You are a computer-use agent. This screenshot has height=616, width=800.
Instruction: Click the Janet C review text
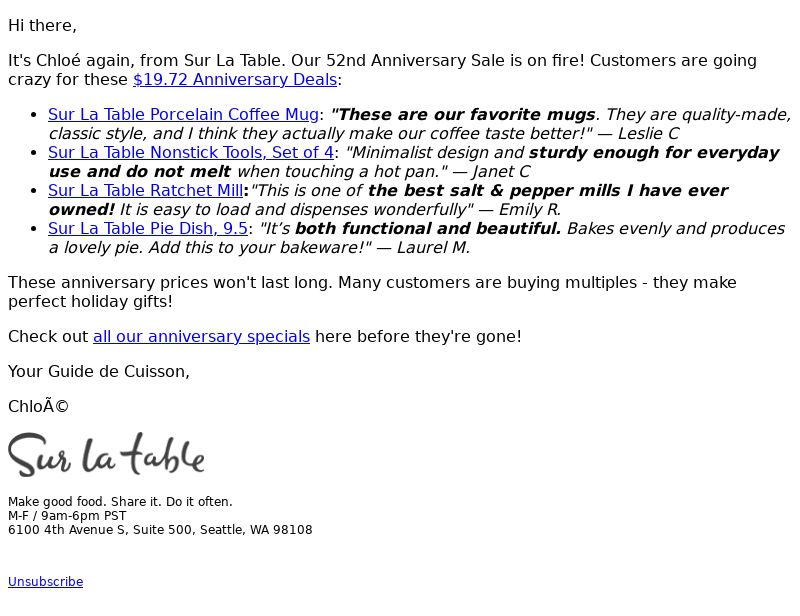(x=414, y=162)
